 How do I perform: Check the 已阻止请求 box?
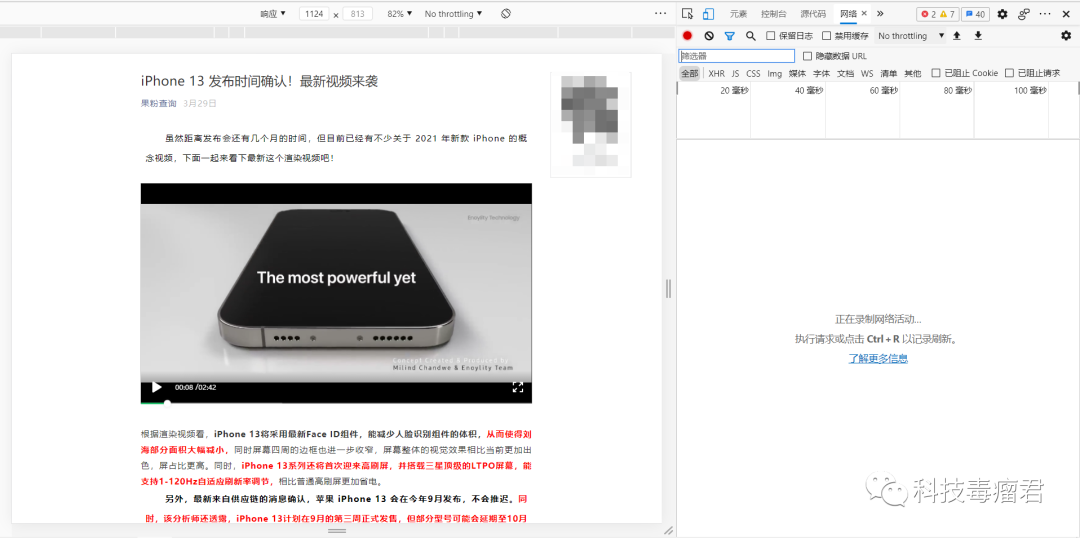pyautogui.click(x=1009, y=73)
